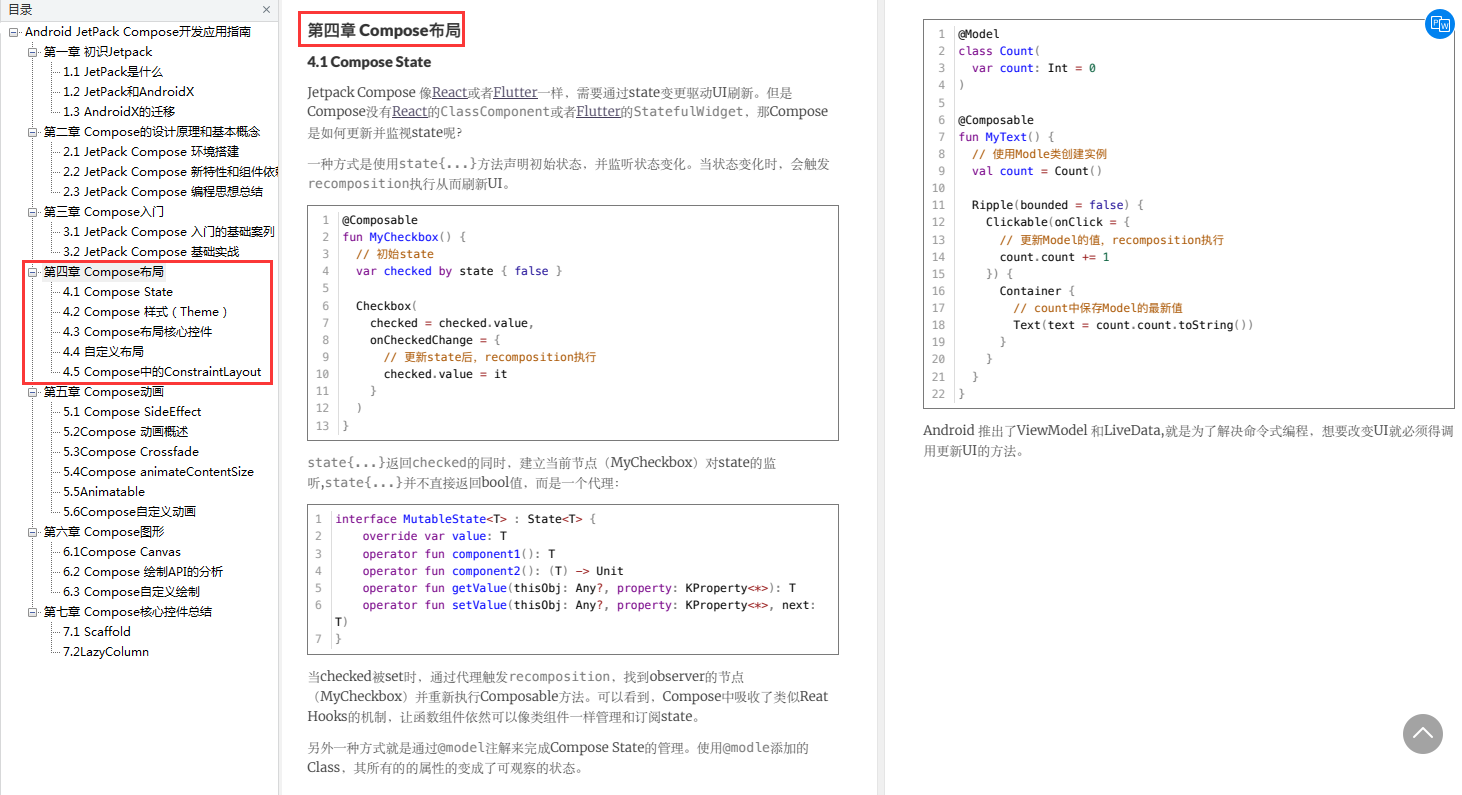Collapse the 第五章 Compose动画 node
The width and height of the screenshot is (1462, 795).
point(33,392)
